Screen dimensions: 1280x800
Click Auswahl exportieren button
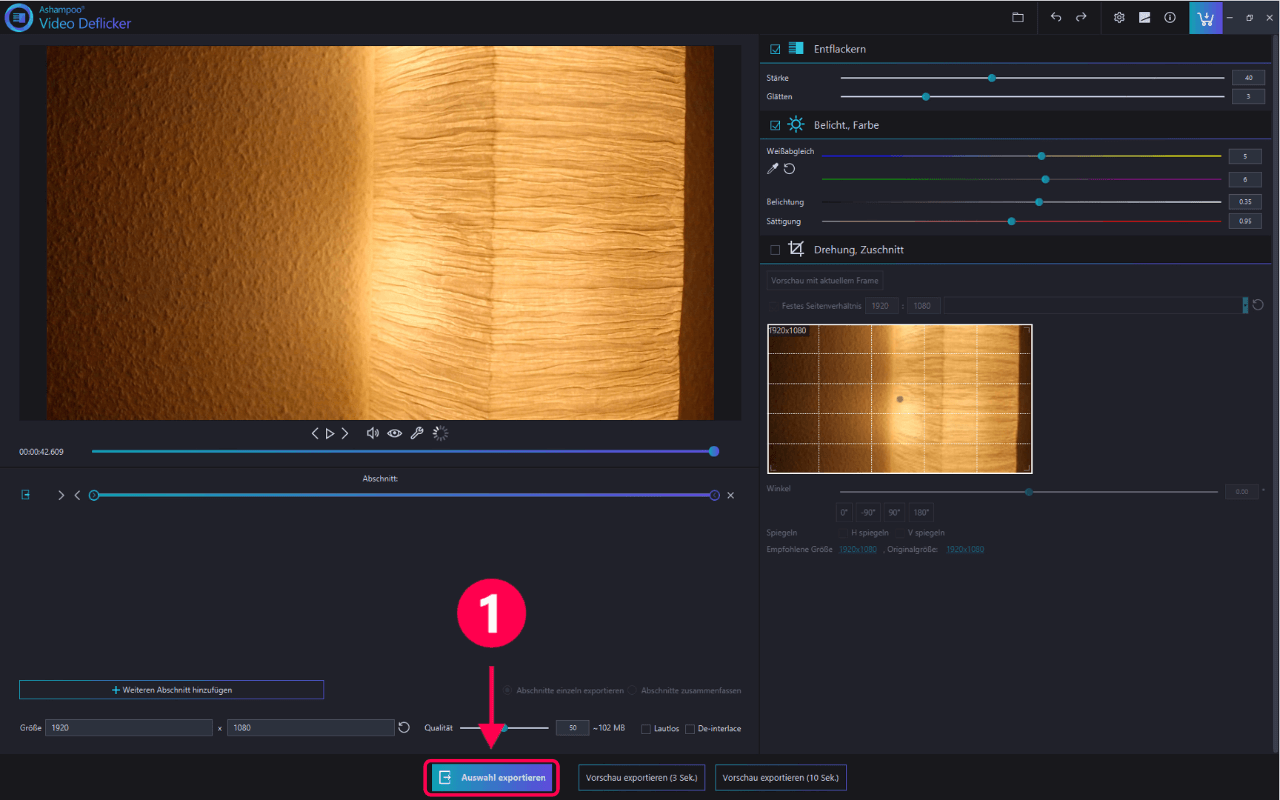click(x=494, y=777)
